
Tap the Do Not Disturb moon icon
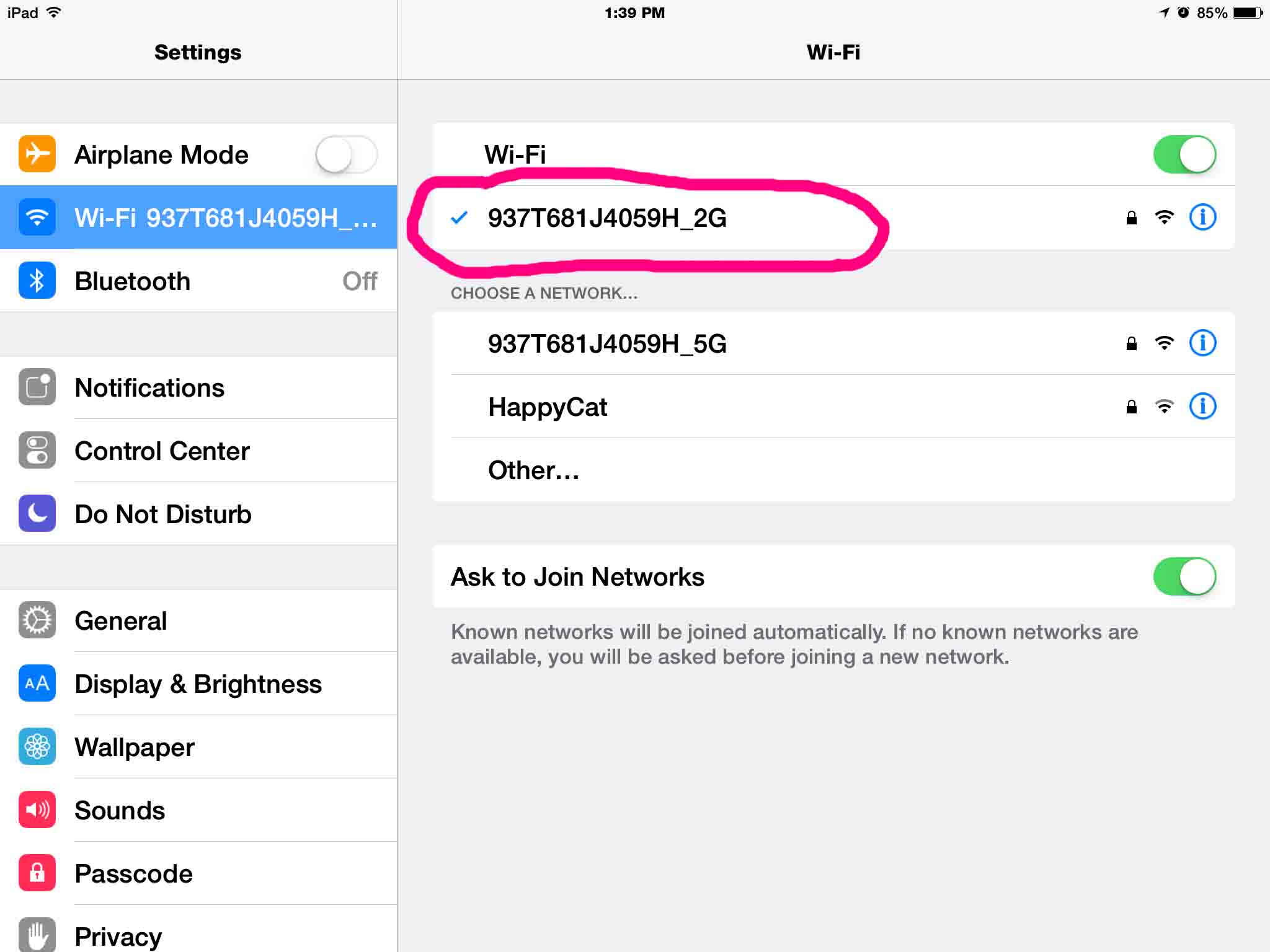click(x=37, y=513)
